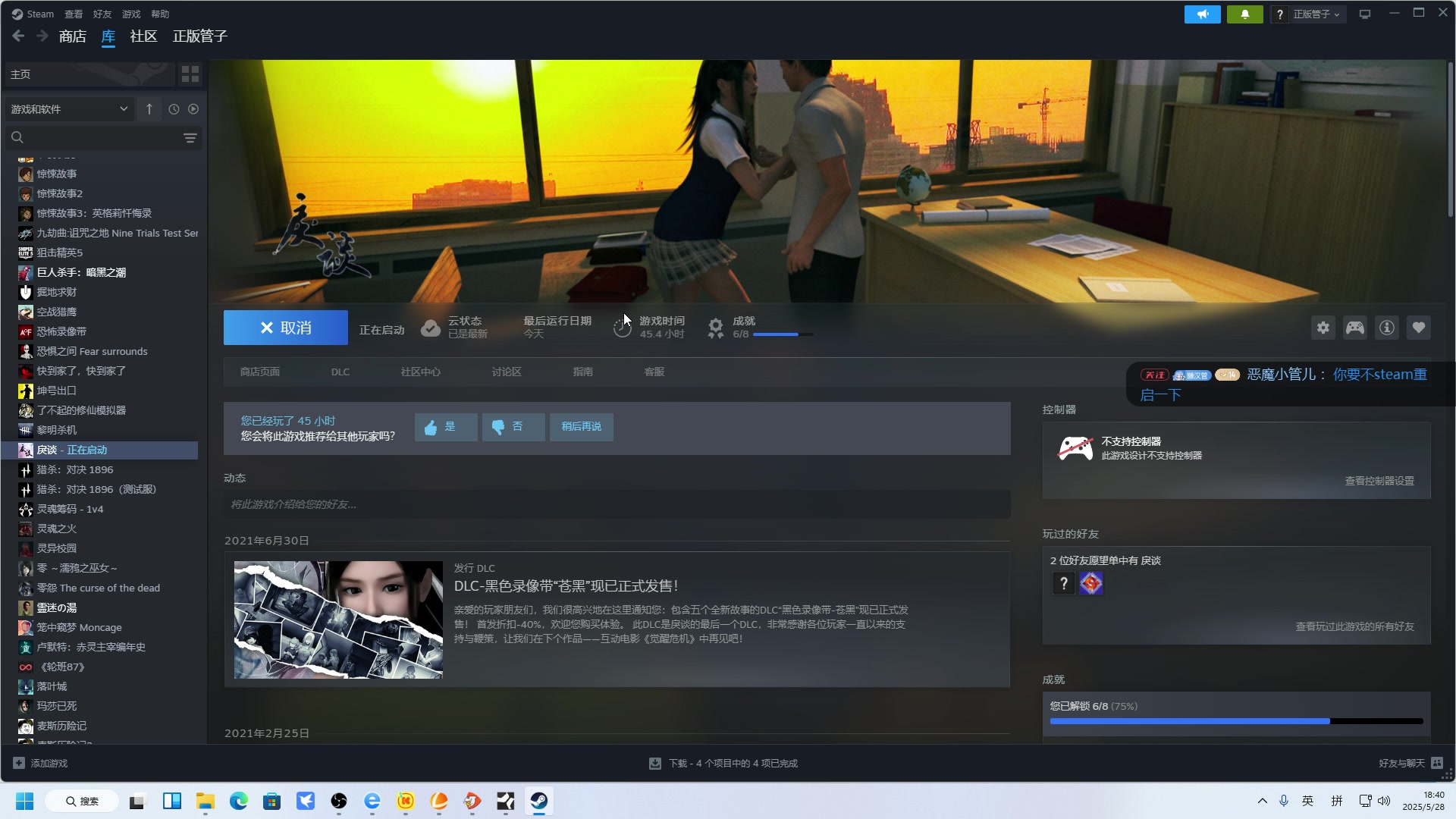Image resolution: width=1456 pixels, height=819 pixels.
Task: Click the activity post input field
Action: [617, 504]
